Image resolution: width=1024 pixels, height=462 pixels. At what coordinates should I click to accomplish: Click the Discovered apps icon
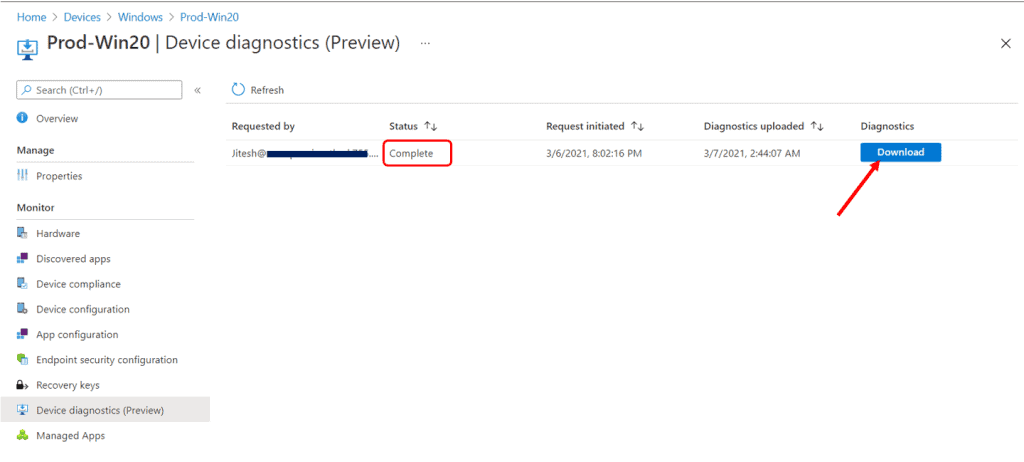pyautogui.click(x=22, y=259)
